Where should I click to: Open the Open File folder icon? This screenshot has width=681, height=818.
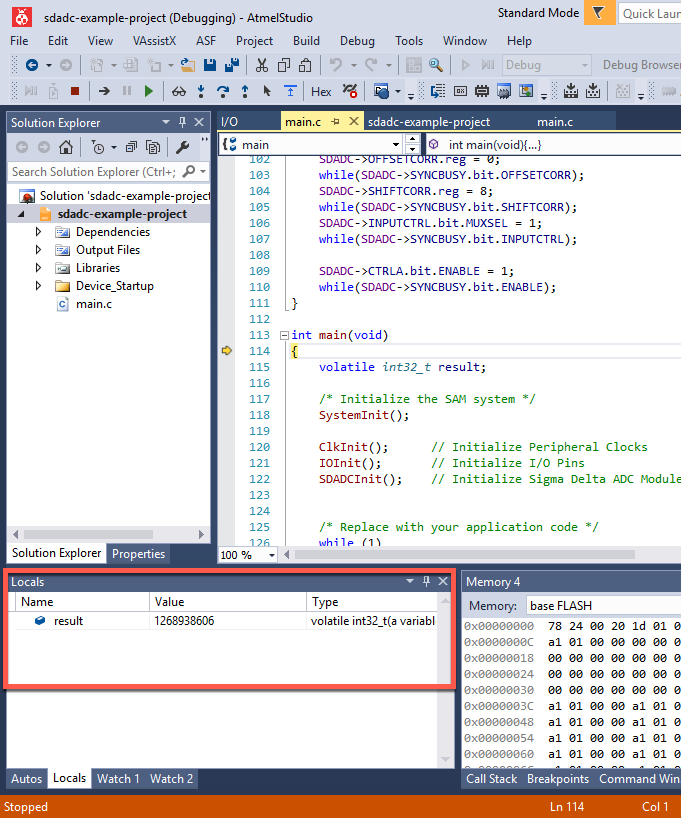tap(187, 65)
